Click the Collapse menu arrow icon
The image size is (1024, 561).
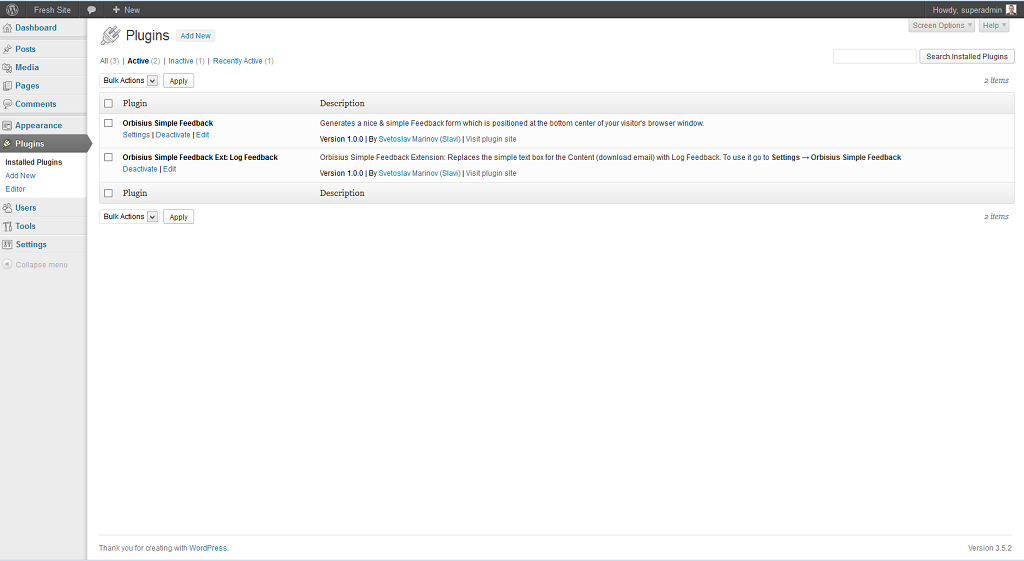tap(7, 264)
